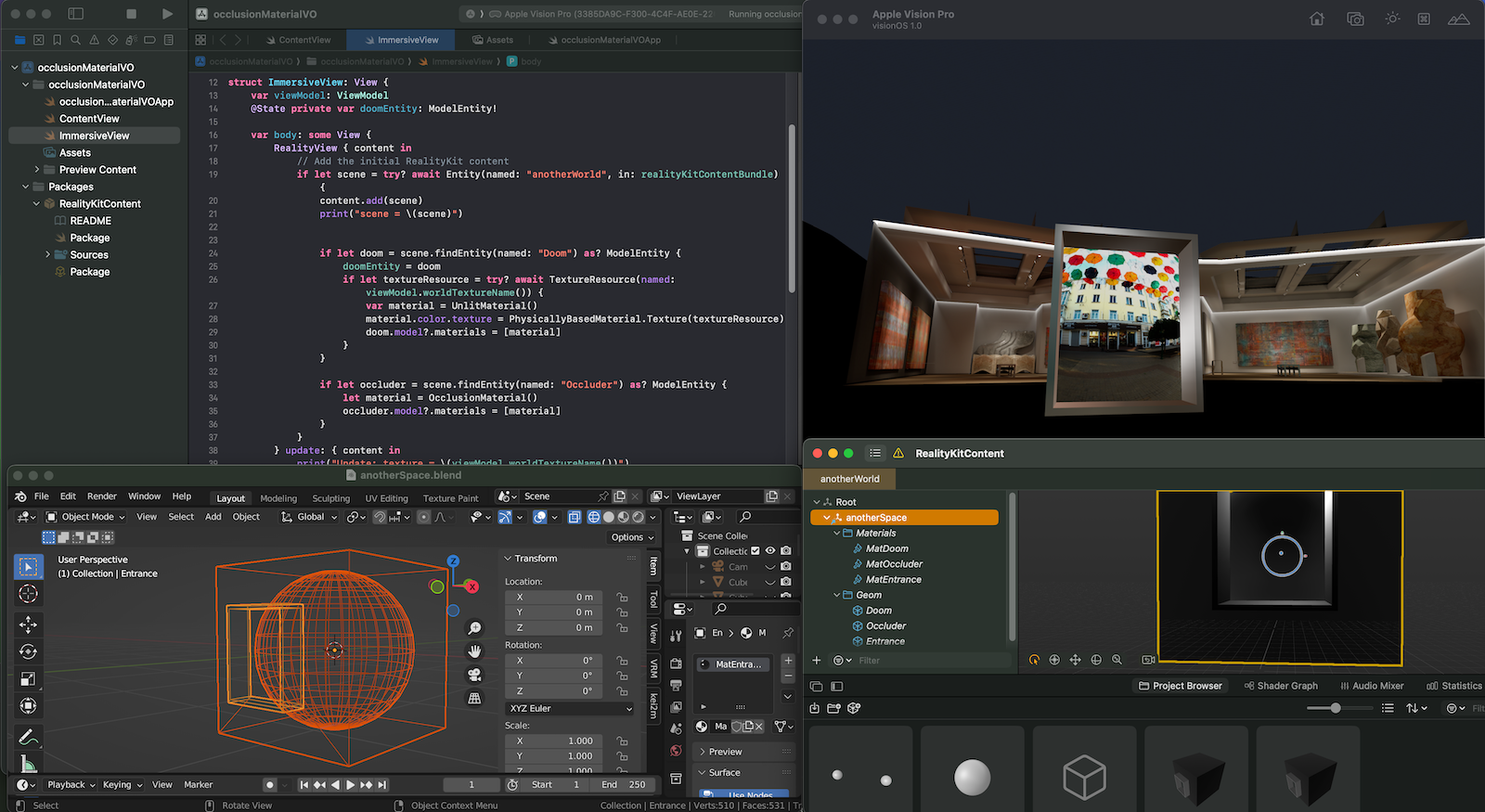
Task: Hide the Collection using its eye icon
Action: click(x=770, y=551)
